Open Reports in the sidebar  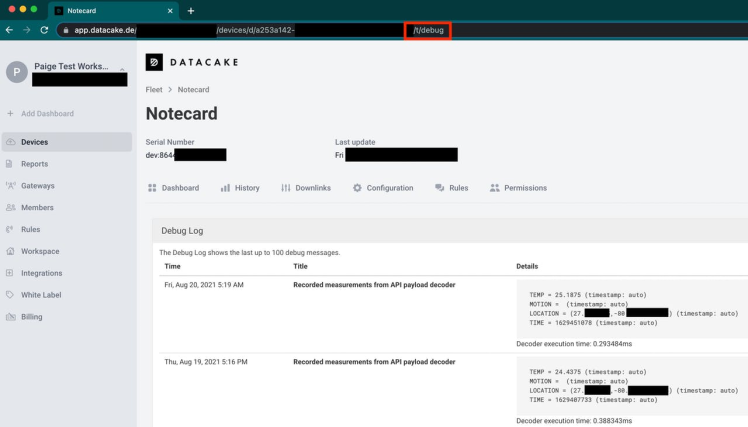point(34,164)
